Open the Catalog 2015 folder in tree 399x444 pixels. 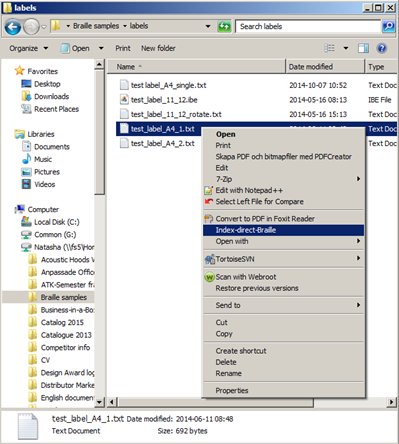pos(62,322)
